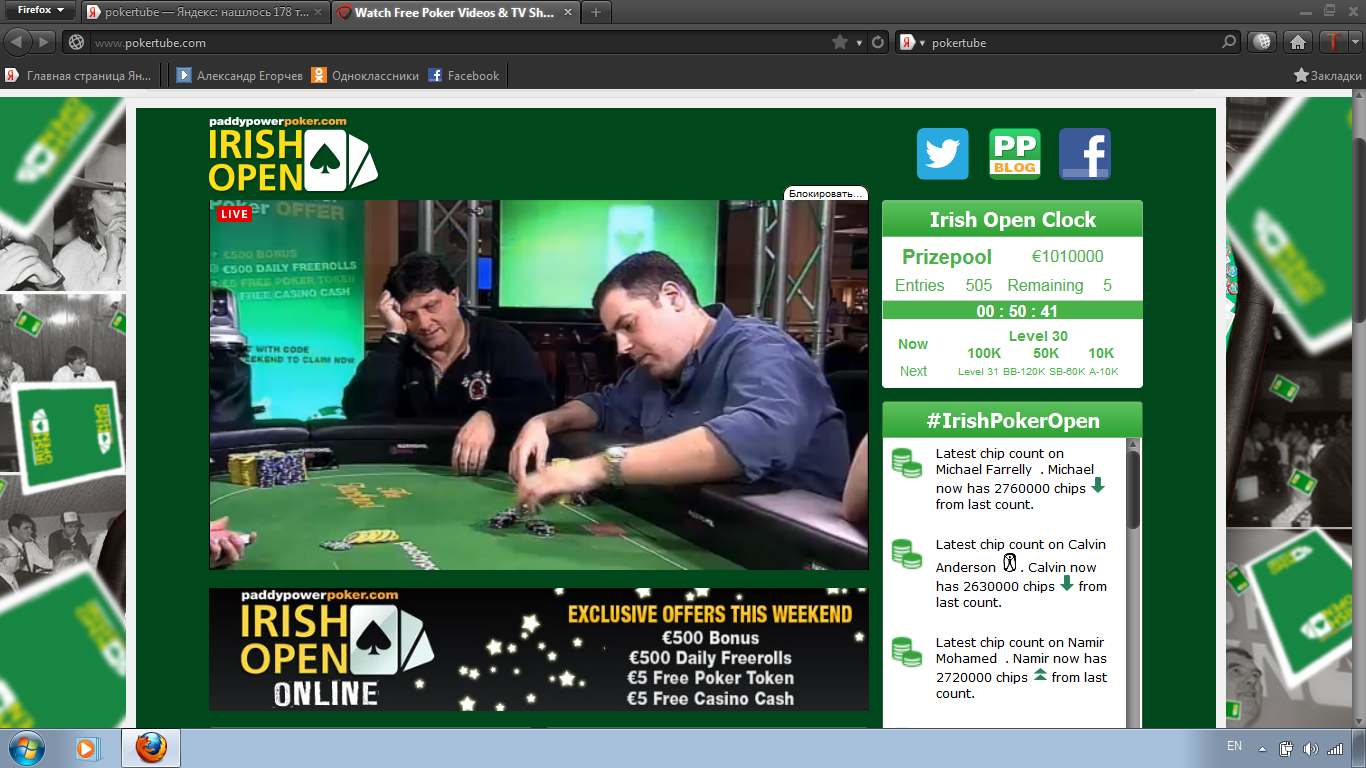1366x768 pixels.
Task: Click the Remaining 5 text
Action: [1059, 285]
